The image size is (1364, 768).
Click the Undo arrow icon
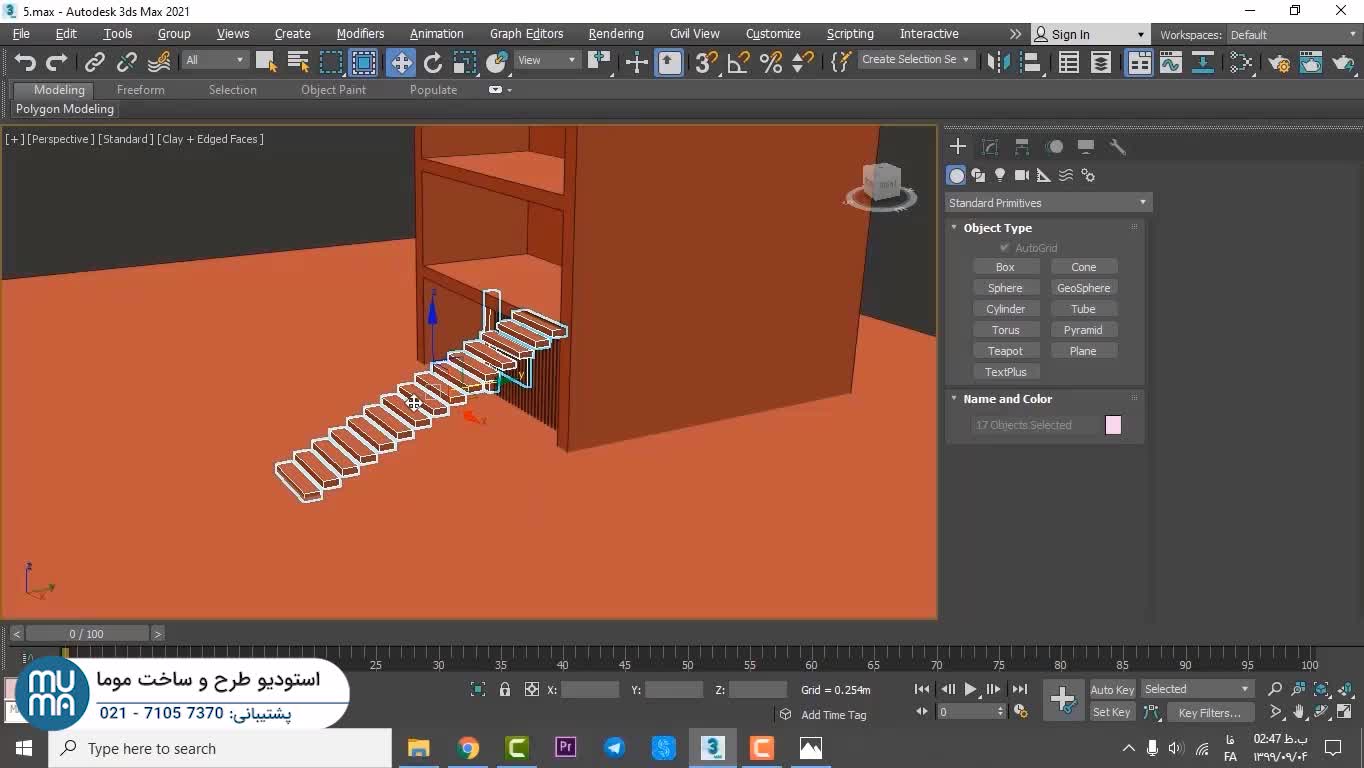tap(24, 63)
